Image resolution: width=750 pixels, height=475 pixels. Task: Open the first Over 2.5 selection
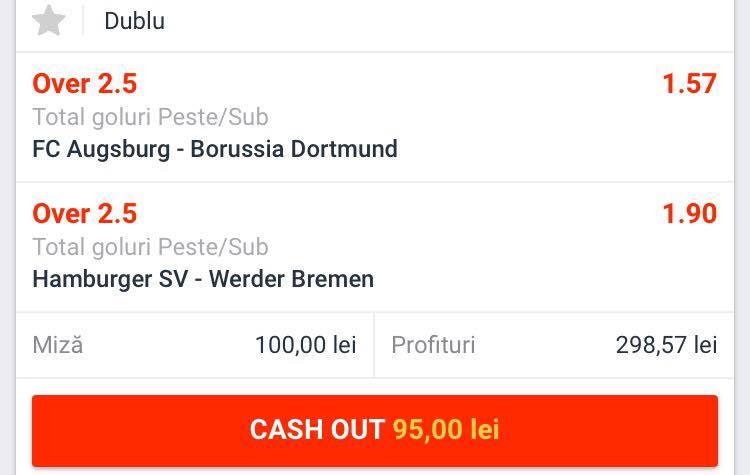click(85, 84)
